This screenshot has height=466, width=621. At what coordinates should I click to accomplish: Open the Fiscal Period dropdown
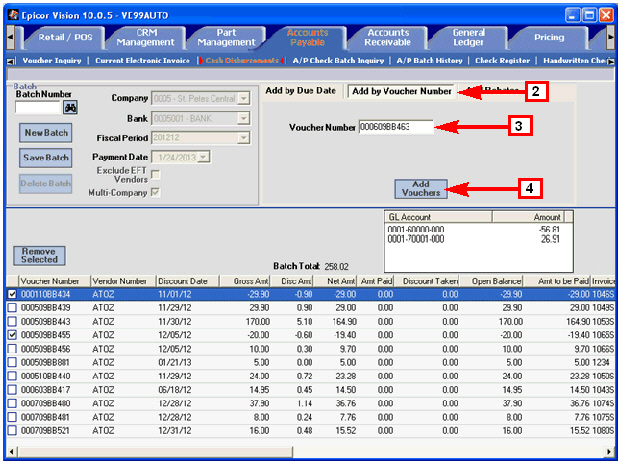coord(244,138)
